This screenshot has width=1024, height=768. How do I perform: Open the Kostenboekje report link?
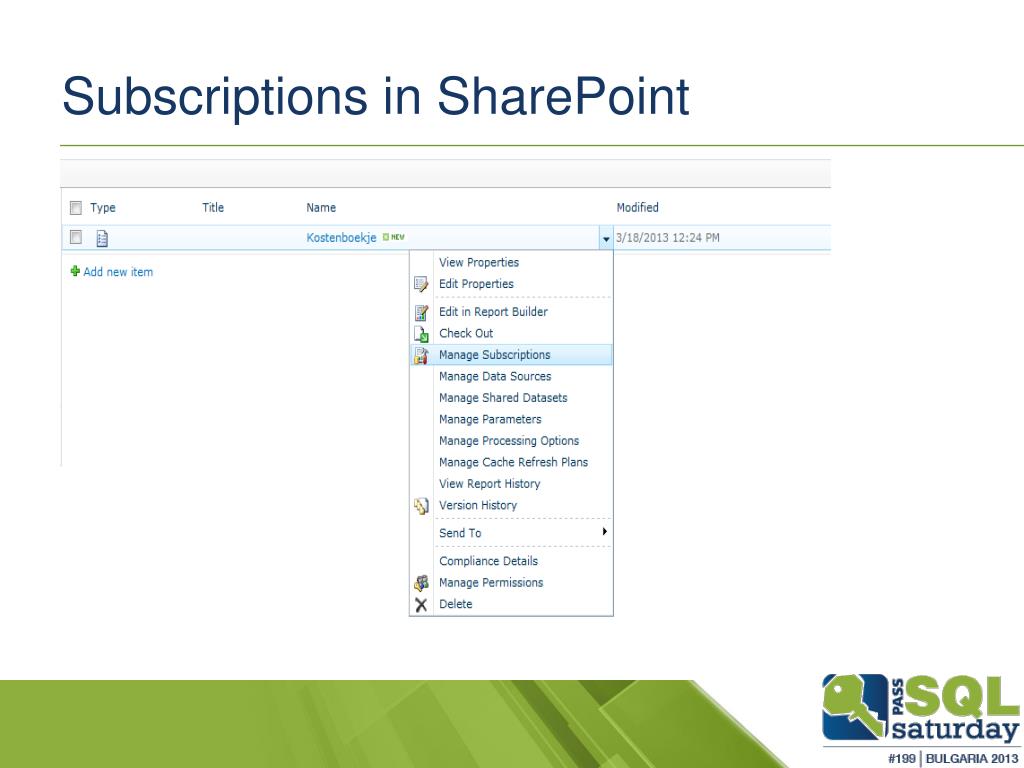[341, 238]
